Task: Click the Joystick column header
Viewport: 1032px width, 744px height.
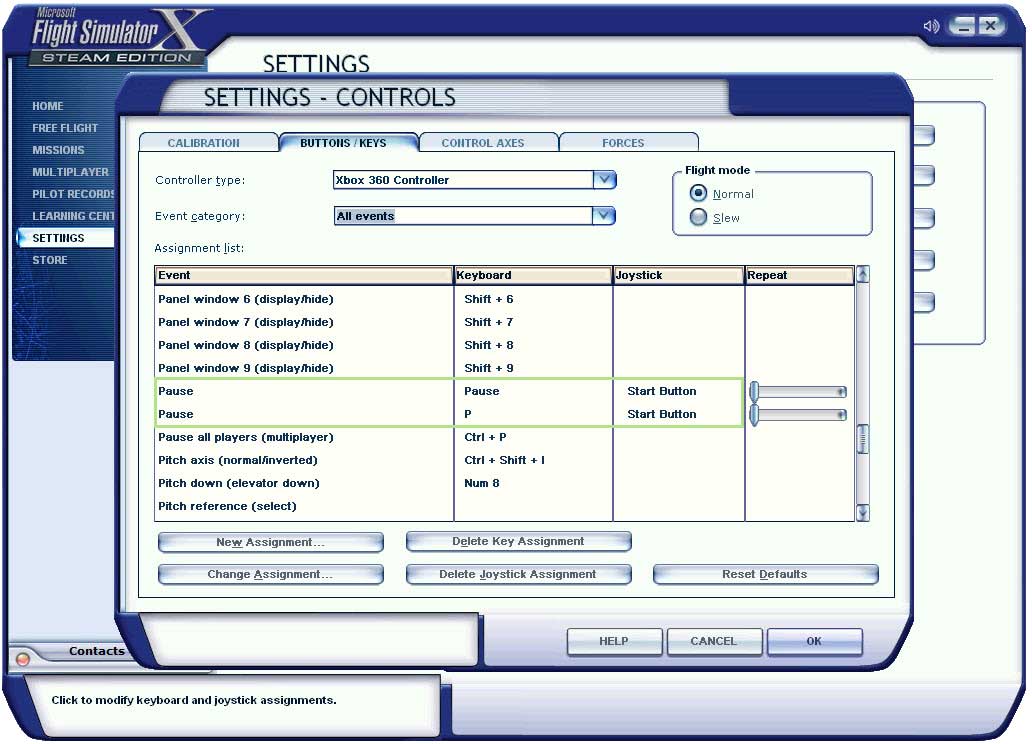Action: (679, 275)
